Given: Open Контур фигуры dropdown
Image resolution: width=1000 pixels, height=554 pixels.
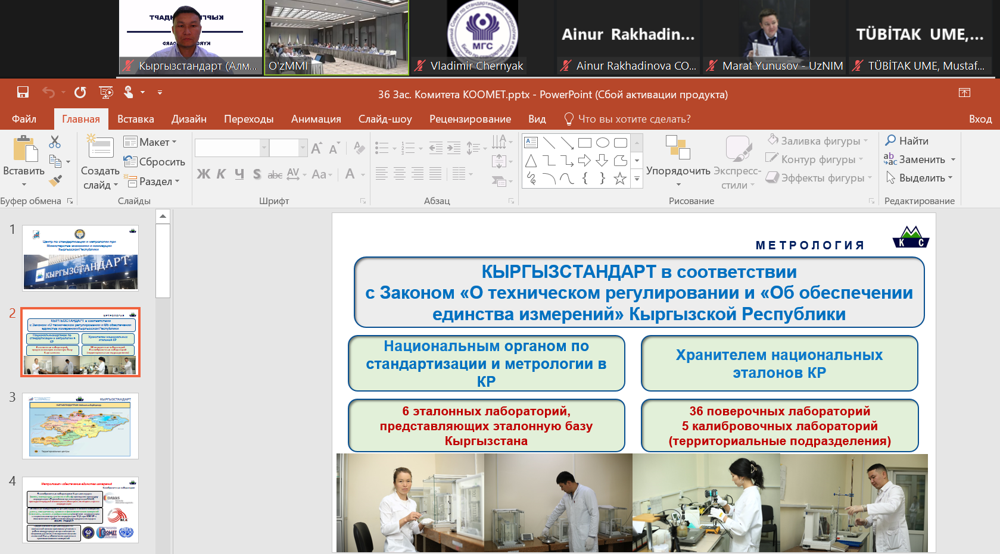Looking at the screenshot, I should tap(814, 159).
